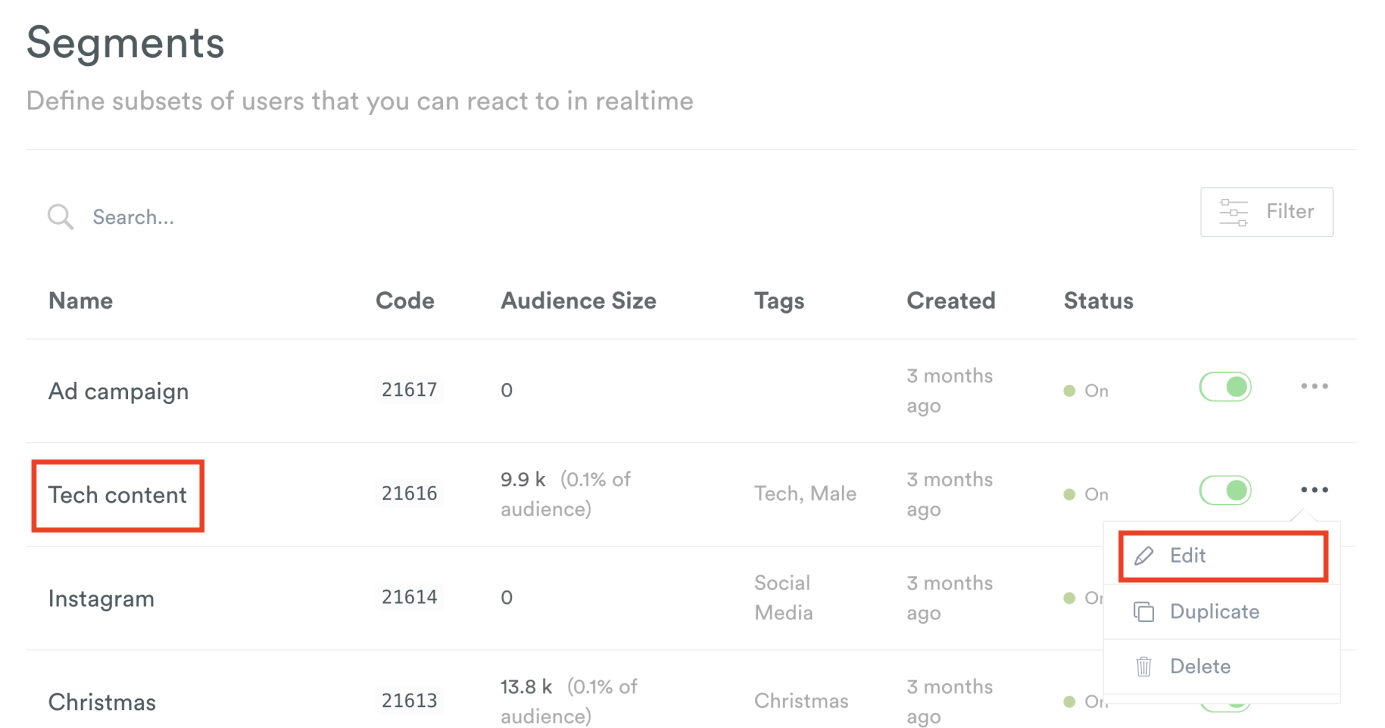Select code 21614
This screenshot has width=1385, height=728.
click(409, 597)
